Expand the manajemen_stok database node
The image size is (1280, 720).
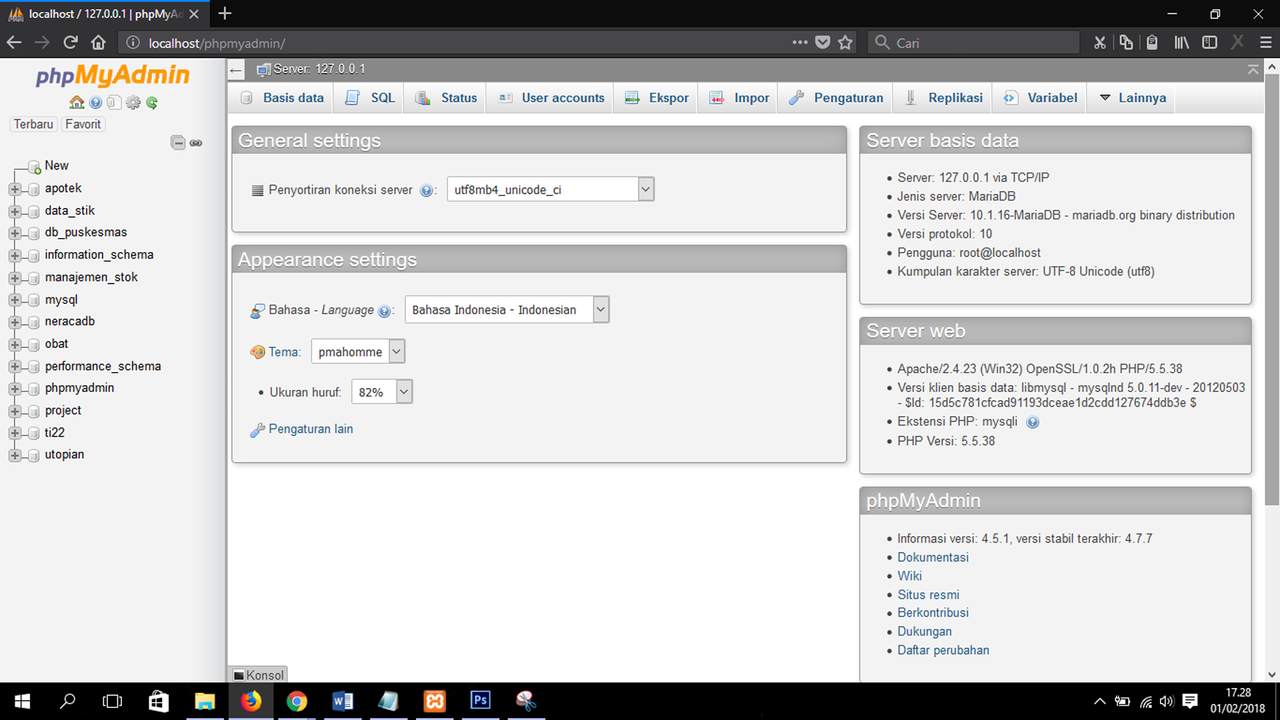click(x=15, y=278)
